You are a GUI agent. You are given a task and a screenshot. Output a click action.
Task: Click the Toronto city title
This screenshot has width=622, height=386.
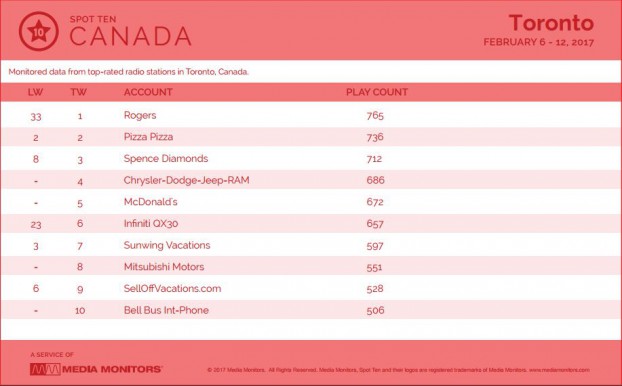coord(551,23)
